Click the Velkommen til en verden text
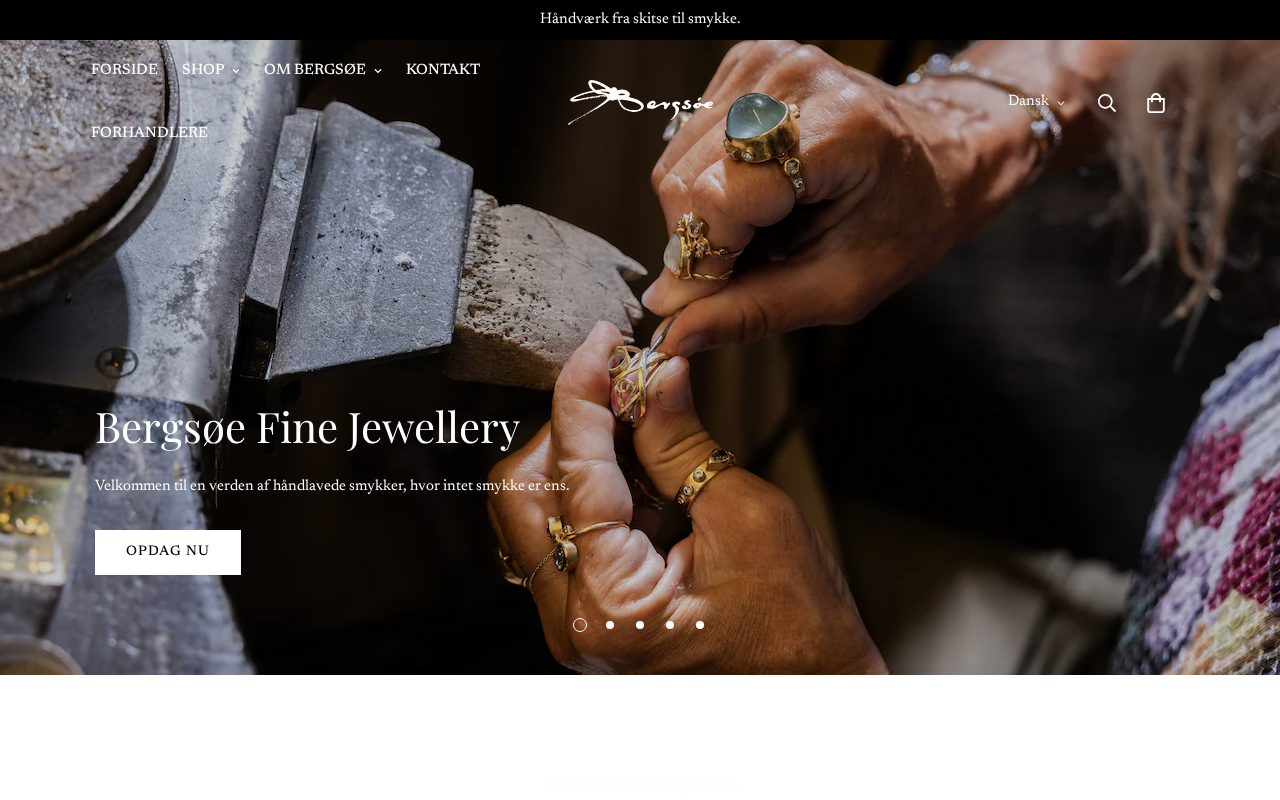The height and width of the screenshot is (800, 1280). point(332,486)
